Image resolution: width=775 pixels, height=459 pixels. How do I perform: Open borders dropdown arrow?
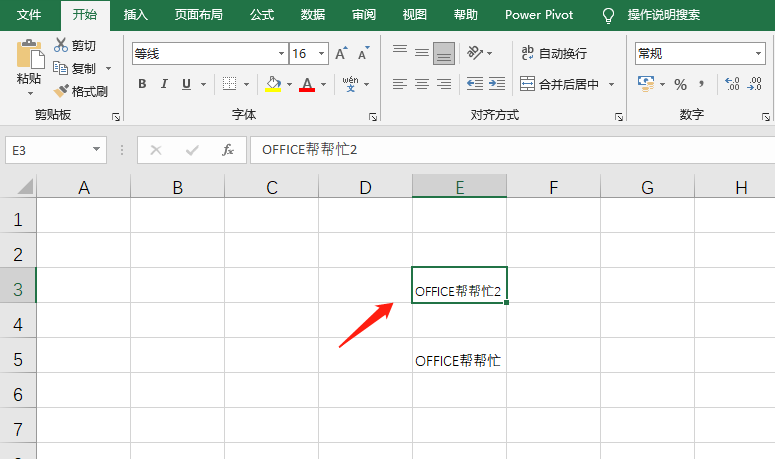[x=246, y=84]
